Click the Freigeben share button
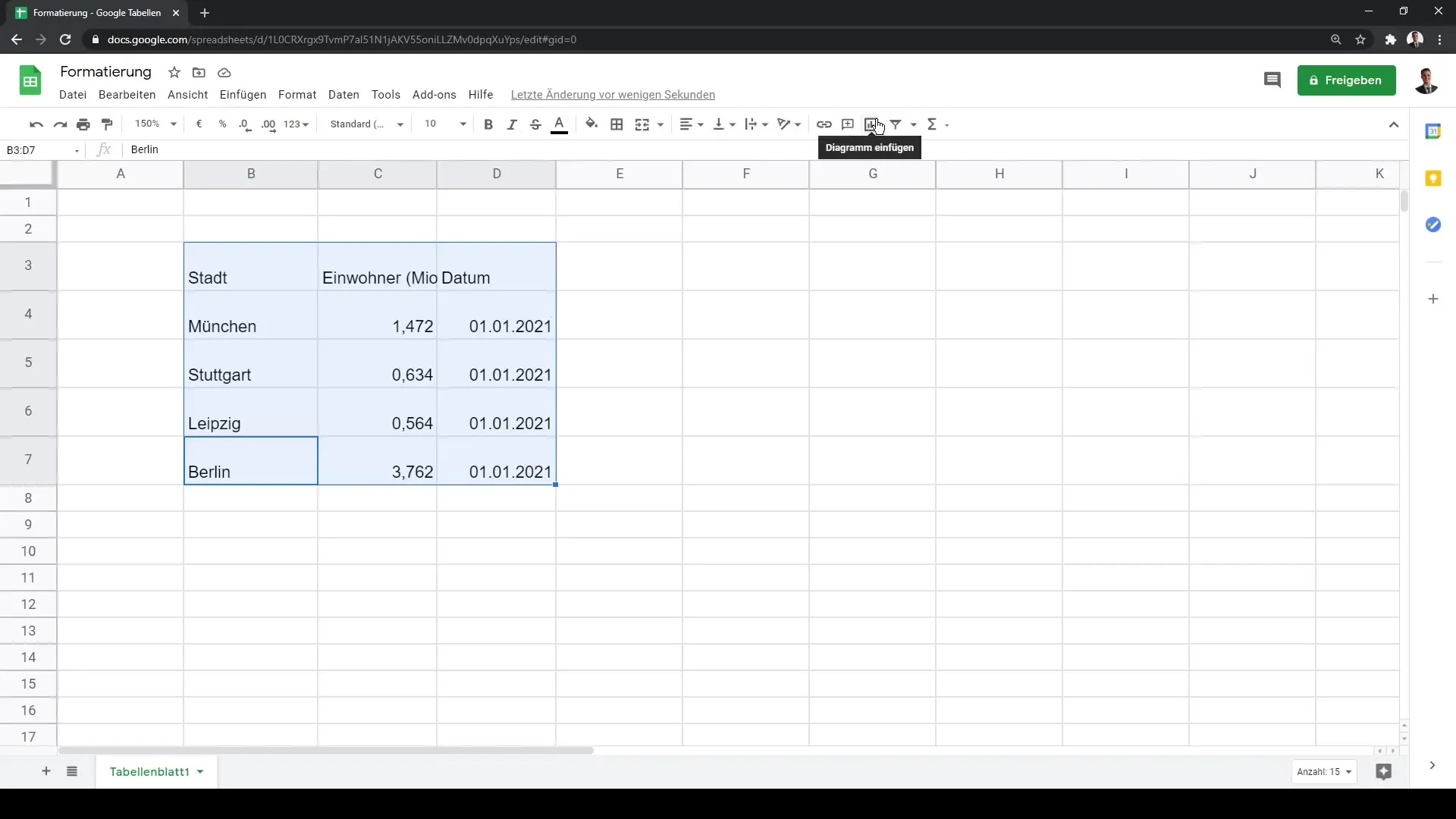 pos(1346,80)
